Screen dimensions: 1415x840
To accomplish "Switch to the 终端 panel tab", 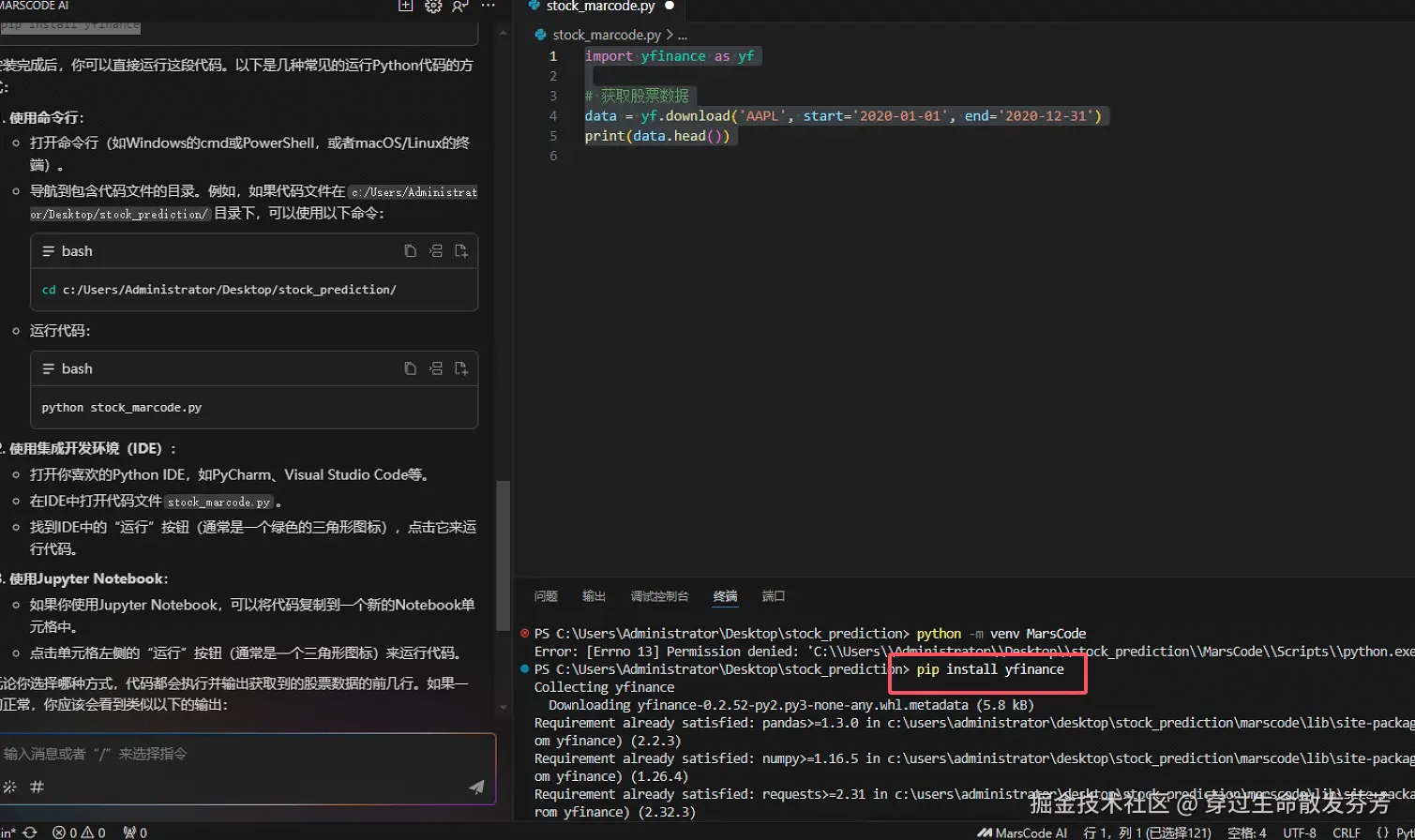I will click(x=725, y=596).
